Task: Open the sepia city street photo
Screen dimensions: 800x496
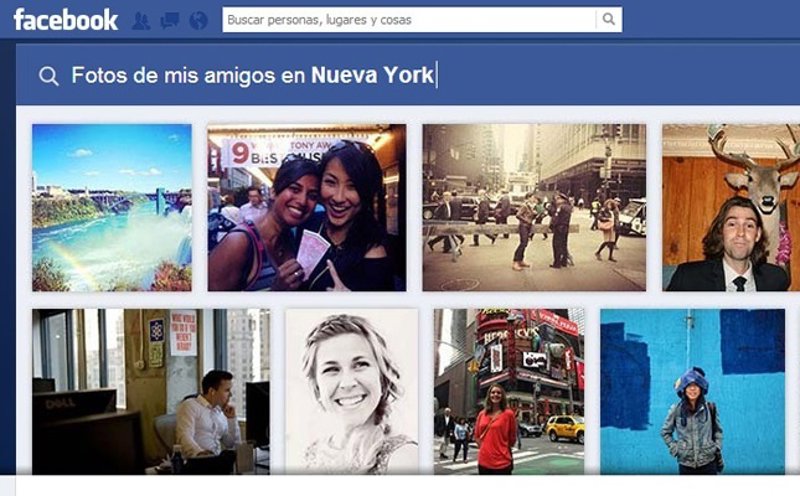Action: tap(533, 207)
